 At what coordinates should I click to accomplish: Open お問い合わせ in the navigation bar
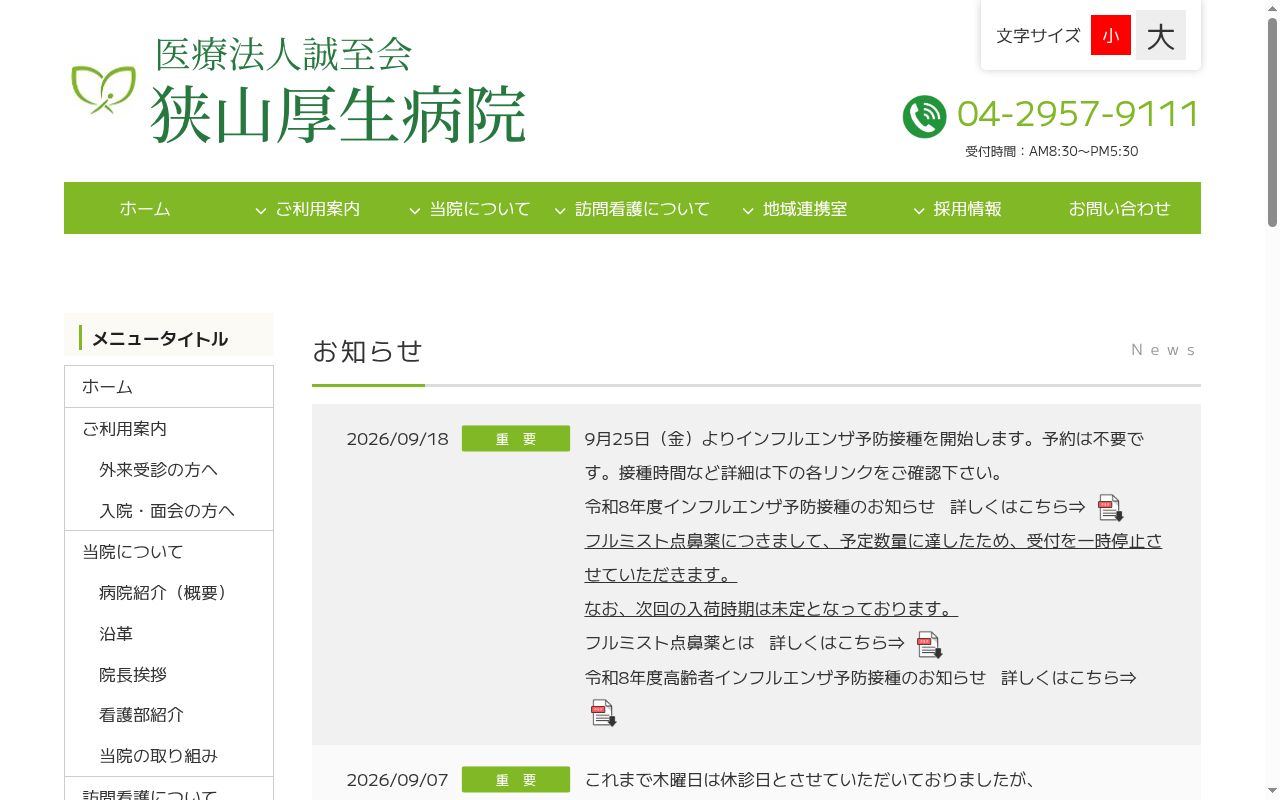[1119, 208]
